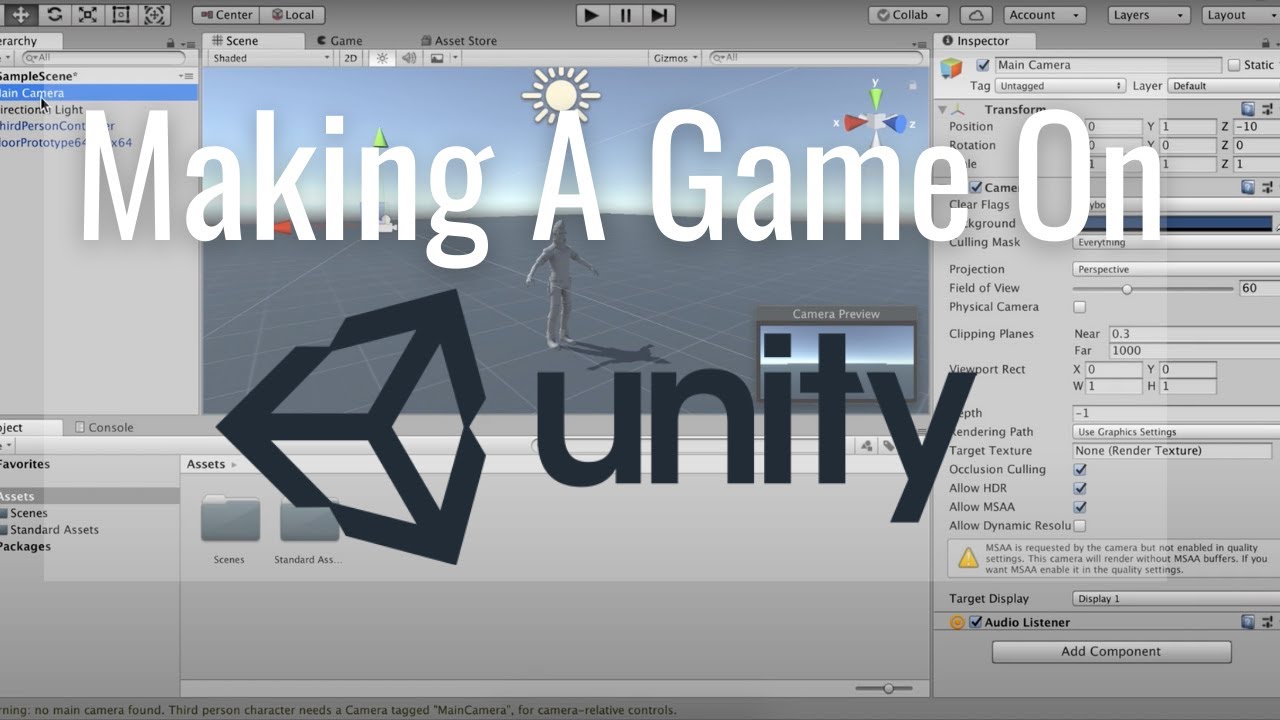The height and width of the screenshot is (720, 1280).
Task: Open the Layout dropdown
Action: (1239, 15)
